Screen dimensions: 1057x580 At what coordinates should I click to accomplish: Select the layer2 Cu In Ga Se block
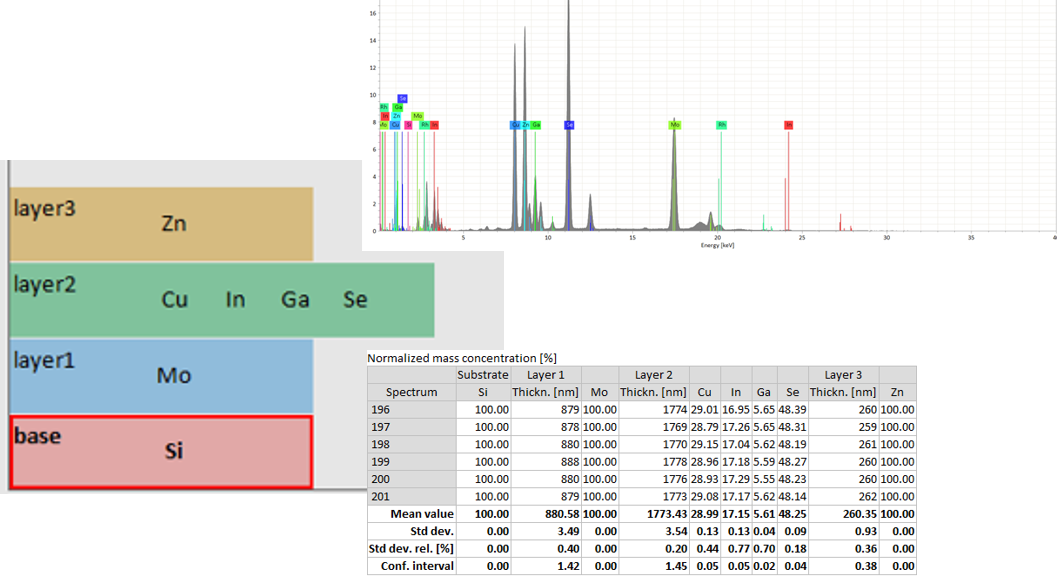click(x=220, y=299)
